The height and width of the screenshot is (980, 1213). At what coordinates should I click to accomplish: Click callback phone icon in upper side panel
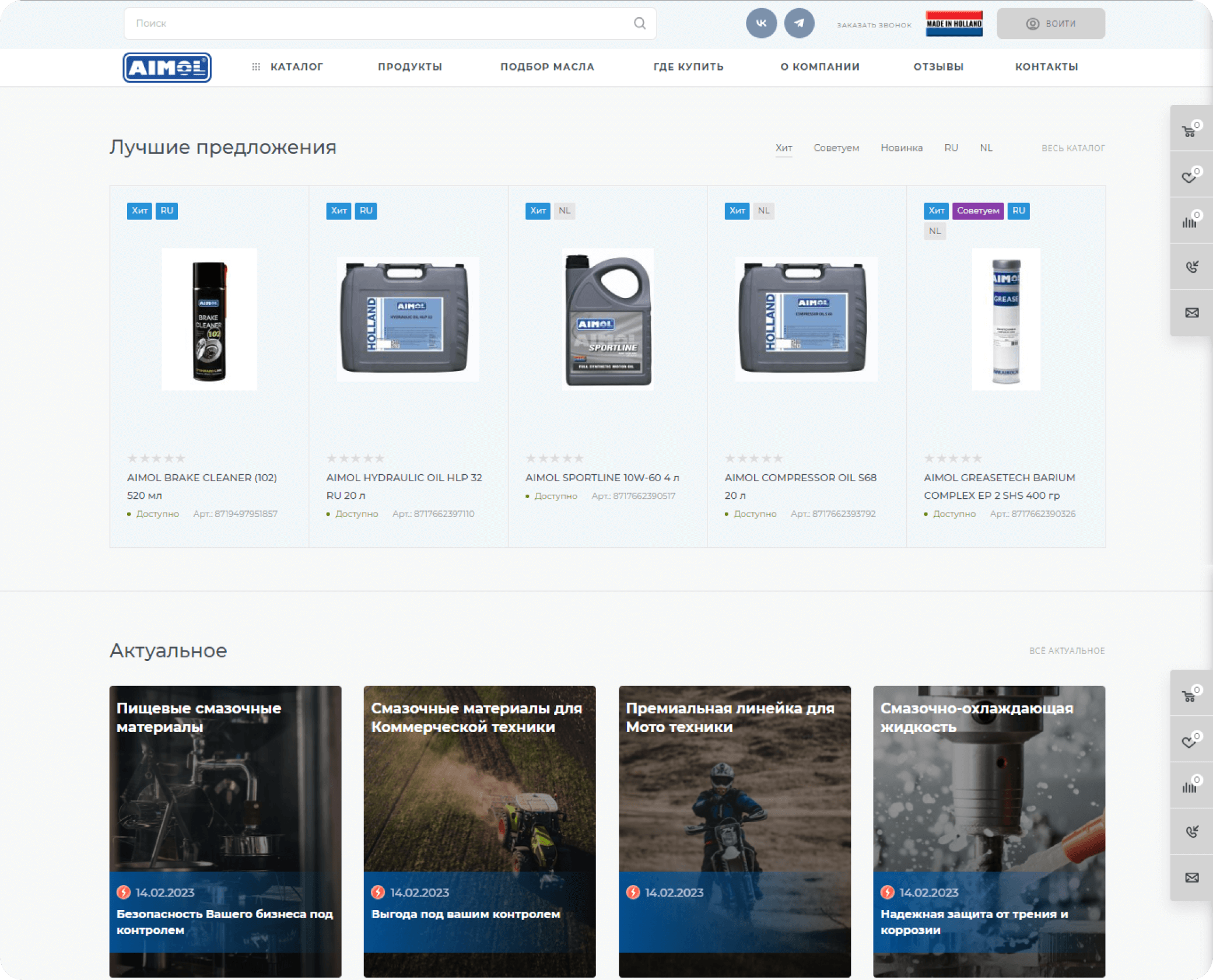[x=1192, y=267]
